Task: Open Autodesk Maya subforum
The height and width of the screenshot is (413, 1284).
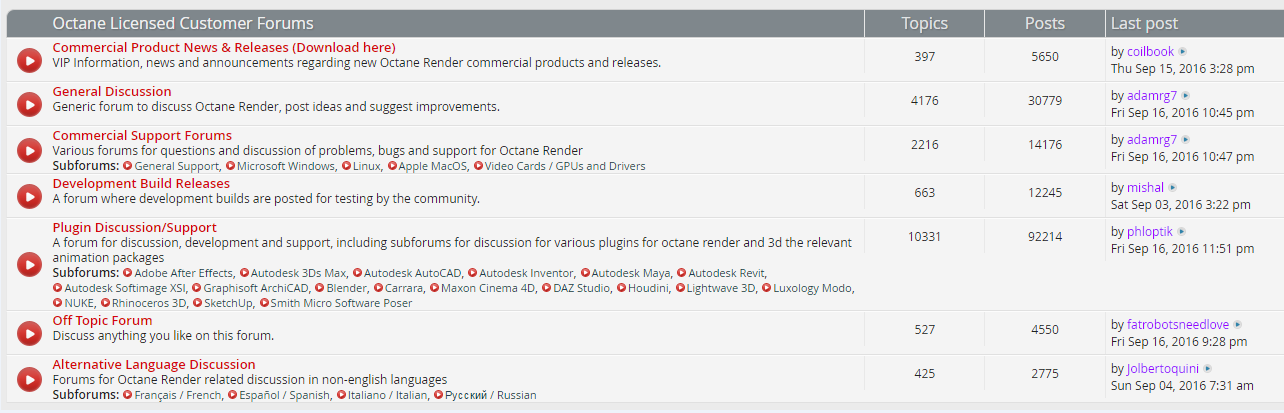Action: [x=631, y=273]
